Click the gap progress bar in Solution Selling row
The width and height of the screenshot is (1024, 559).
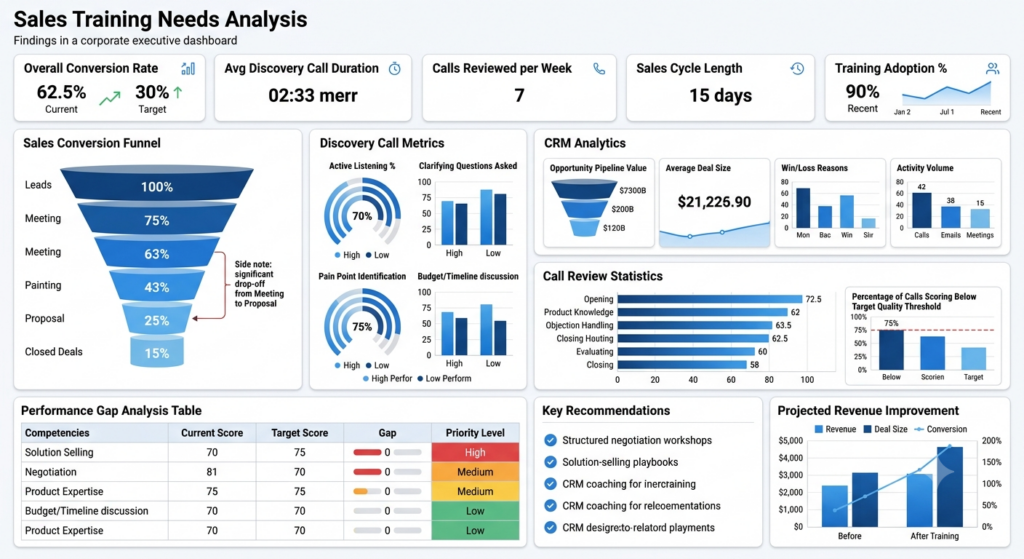(x=387, y=452)
